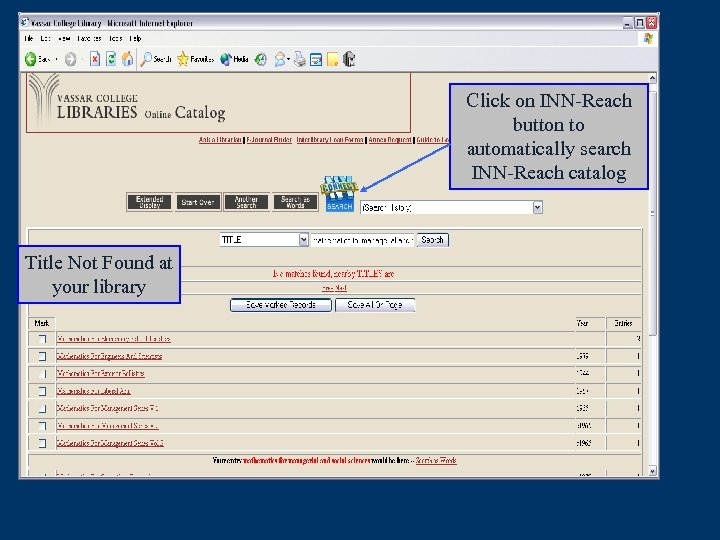720x540 pixels.
Task: Click the Search button next to query field
Action: click(x=433, y=240)
